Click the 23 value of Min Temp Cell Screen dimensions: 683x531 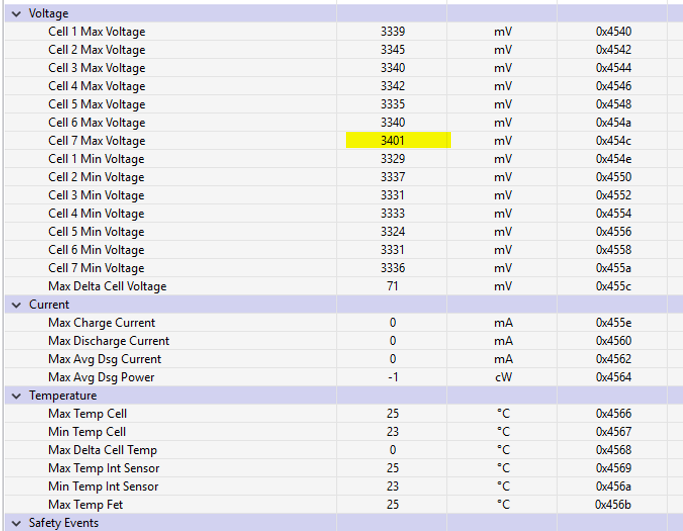click(392, 432)
